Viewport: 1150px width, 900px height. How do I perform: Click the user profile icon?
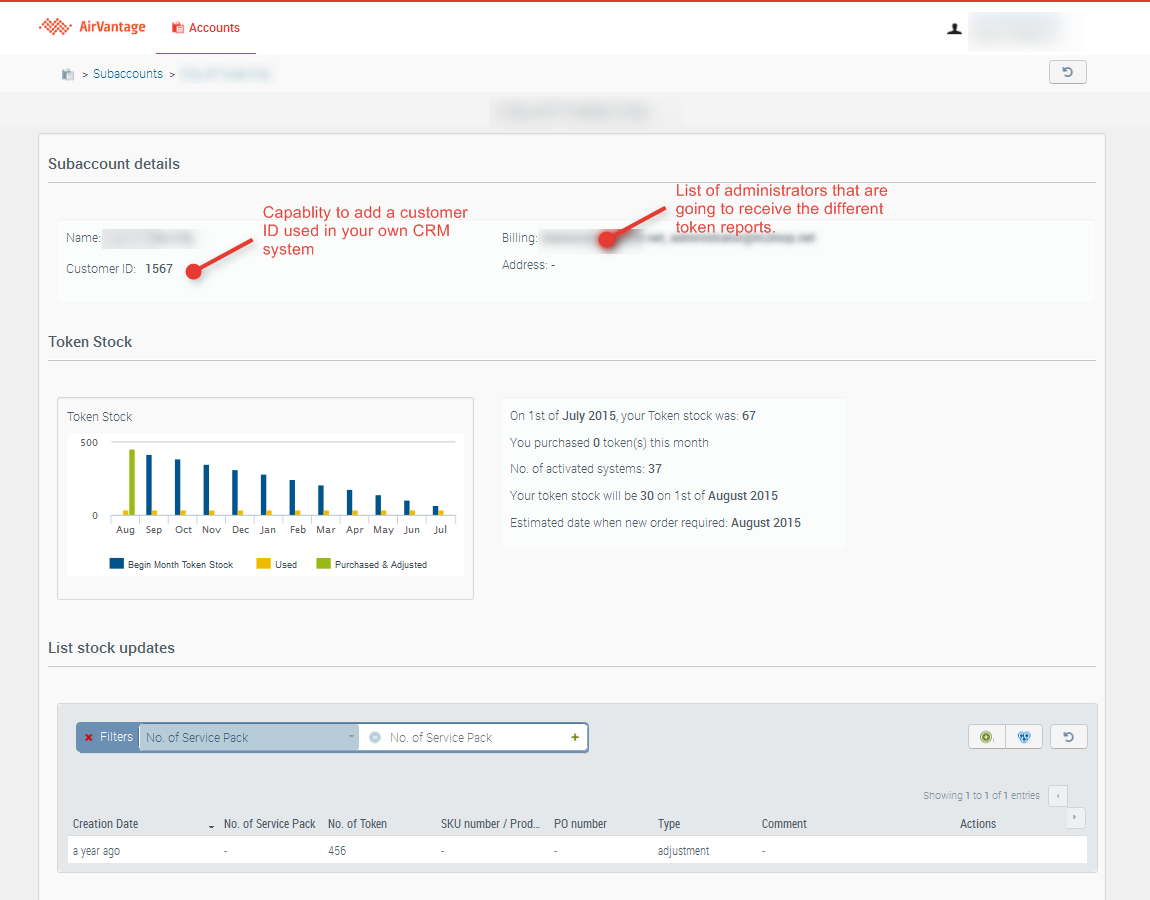click(954, 29)
